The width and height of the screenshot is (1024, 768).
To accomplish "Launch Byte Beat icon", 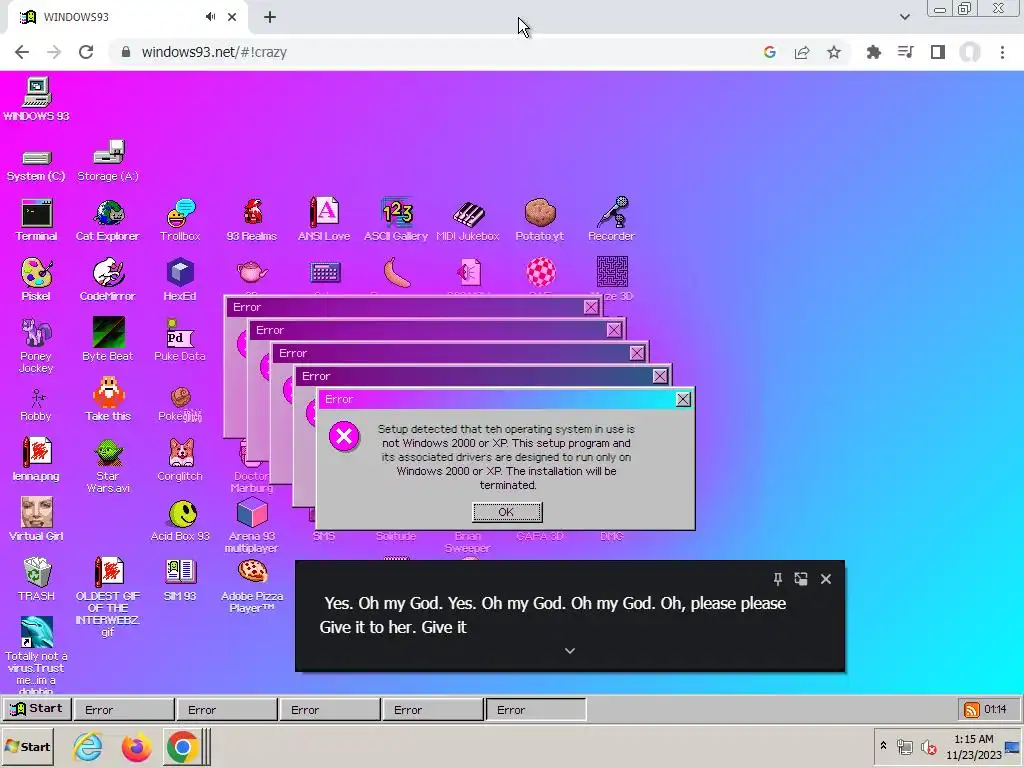I will (x=108, y=340).
